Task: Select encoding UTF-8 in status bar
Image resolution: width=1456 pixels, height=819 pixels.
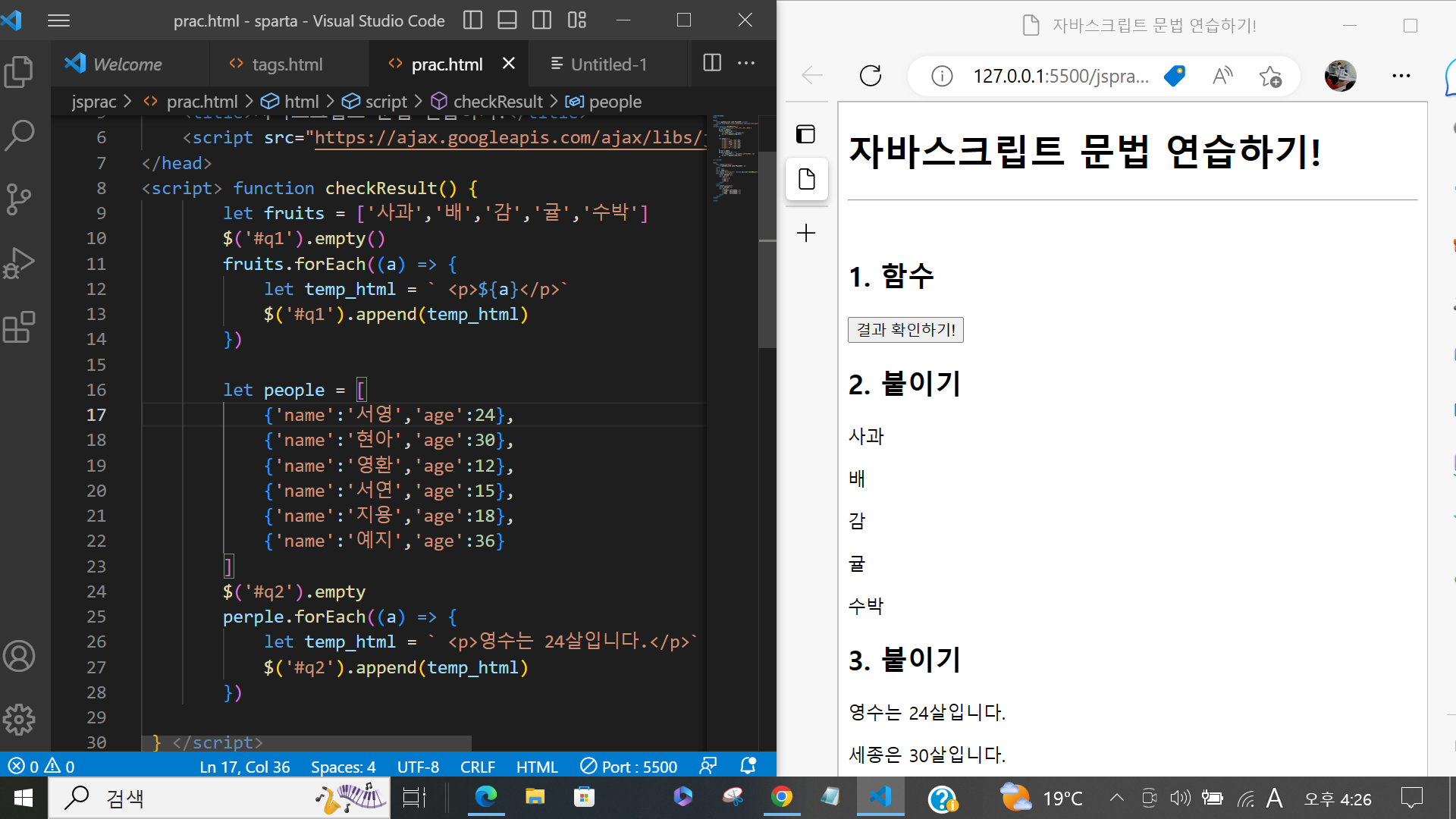Action: (x=418, y=767)
